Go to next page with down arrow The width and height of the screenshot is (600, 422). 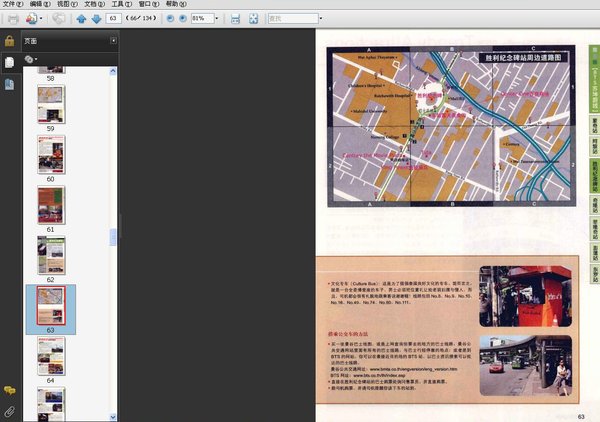point(95,18)
